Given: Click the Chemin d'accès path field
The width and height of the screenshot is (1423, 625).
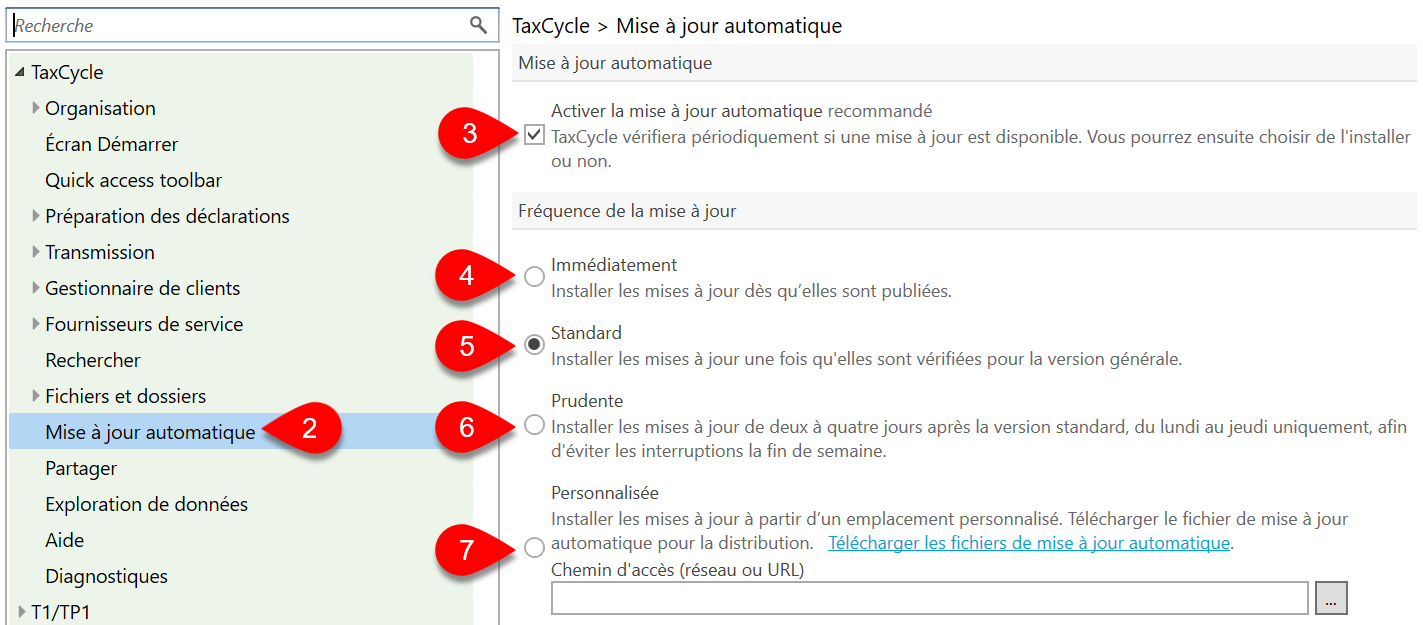Looking at the screenshot, I should coord(930,598).
